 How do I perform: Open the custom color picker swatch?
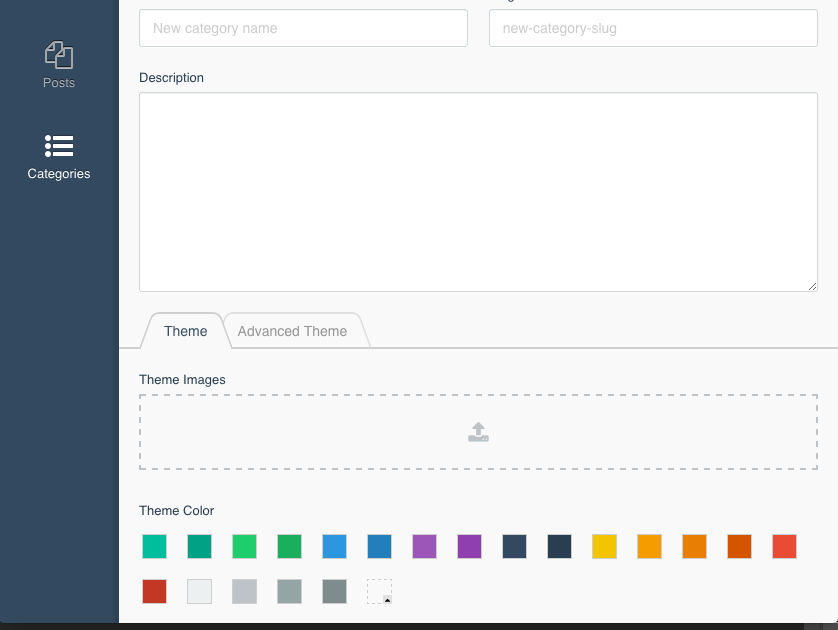point(379,592)
